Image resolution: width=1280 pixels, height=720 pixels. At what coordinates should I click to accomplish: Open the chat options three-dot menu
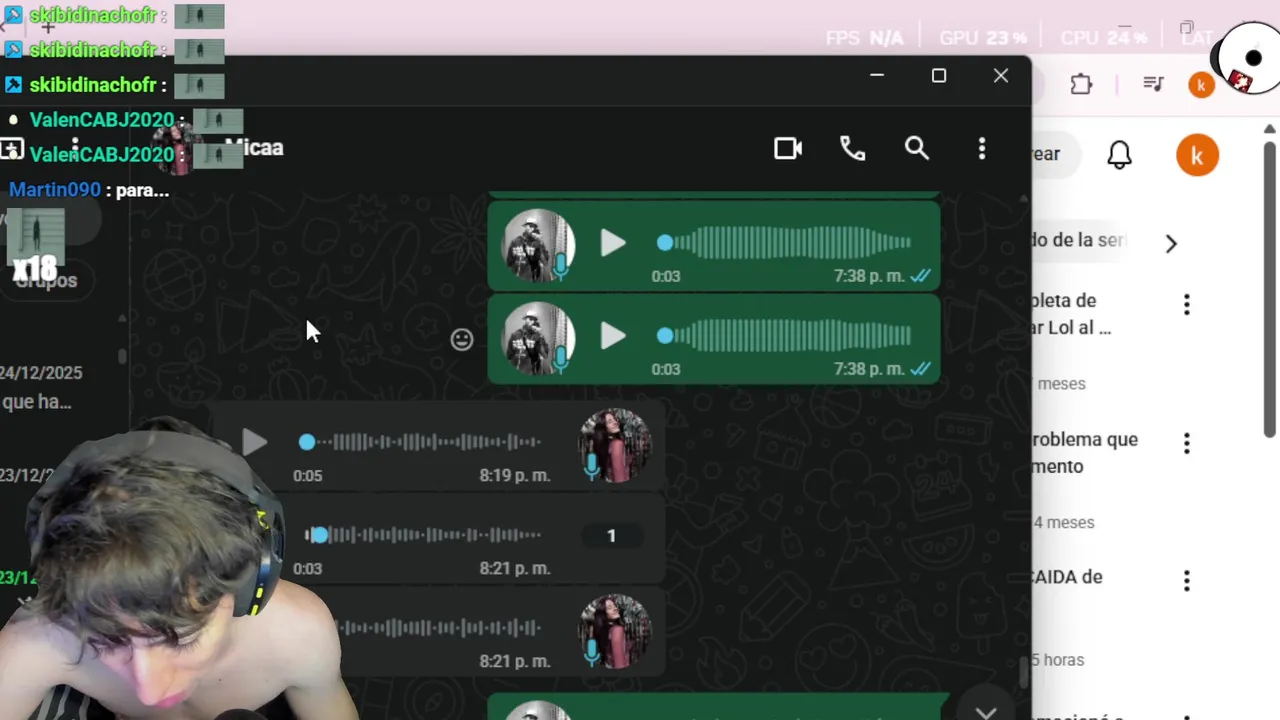(981, 149)
